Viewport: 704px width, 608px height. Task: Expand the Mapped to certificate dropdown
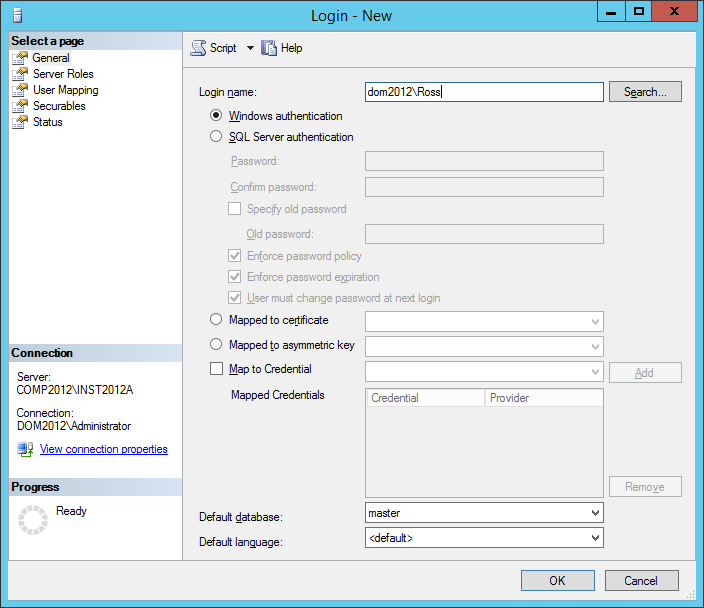pos(595,322)
